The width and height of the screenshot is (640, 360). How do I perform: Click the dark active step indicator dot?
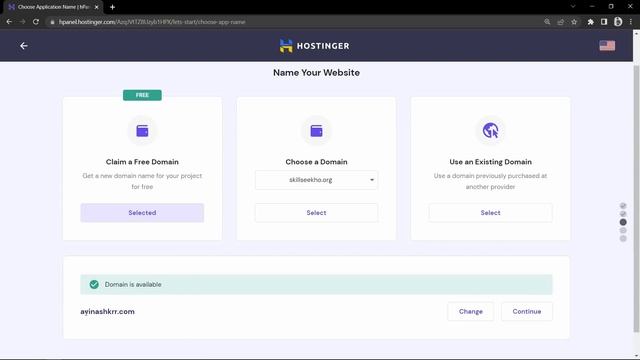[x=623, y=222]
